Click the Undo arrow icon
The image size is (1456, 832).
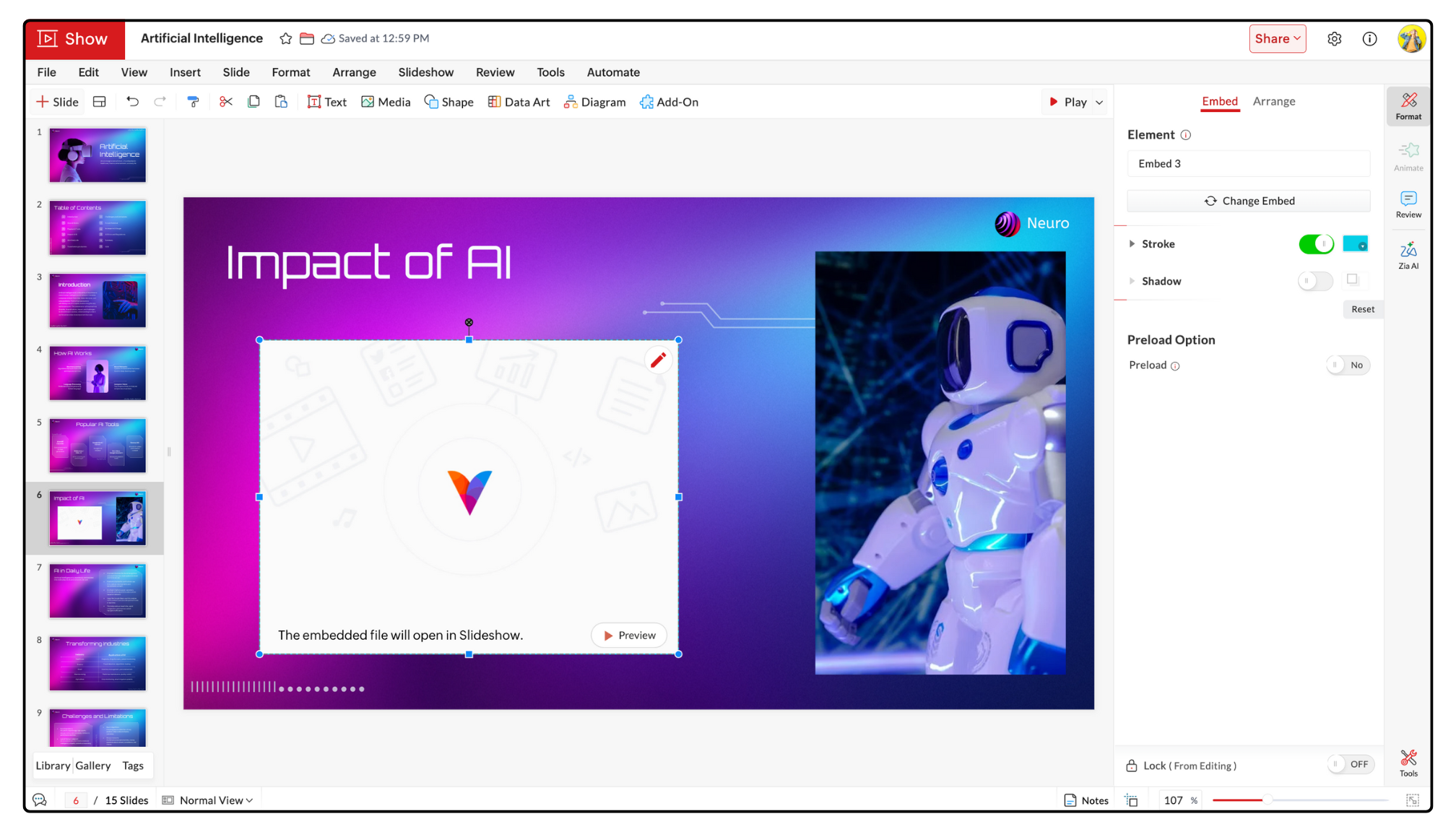point(132,102)
